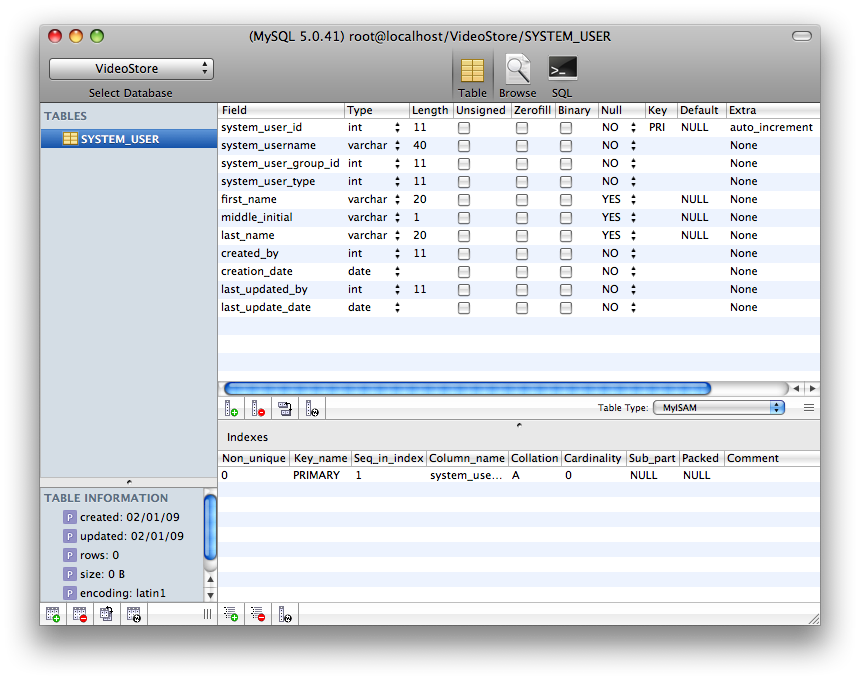Open the Type popup for system_user_id

pos(397,127)
